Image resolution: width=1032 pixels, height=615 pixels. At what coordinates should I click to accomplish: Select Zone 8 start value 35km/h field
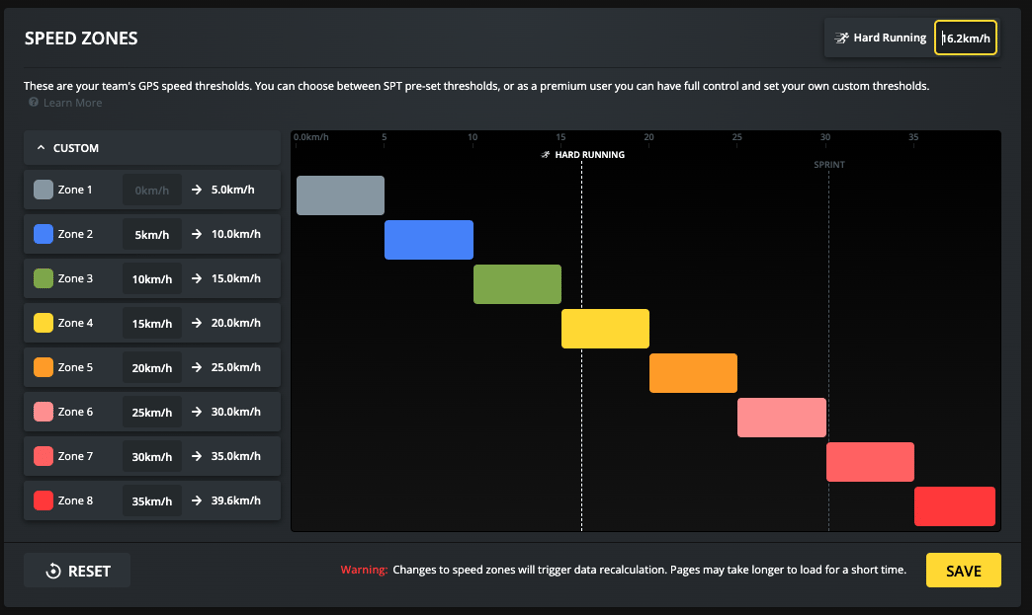tap(152, 501)
